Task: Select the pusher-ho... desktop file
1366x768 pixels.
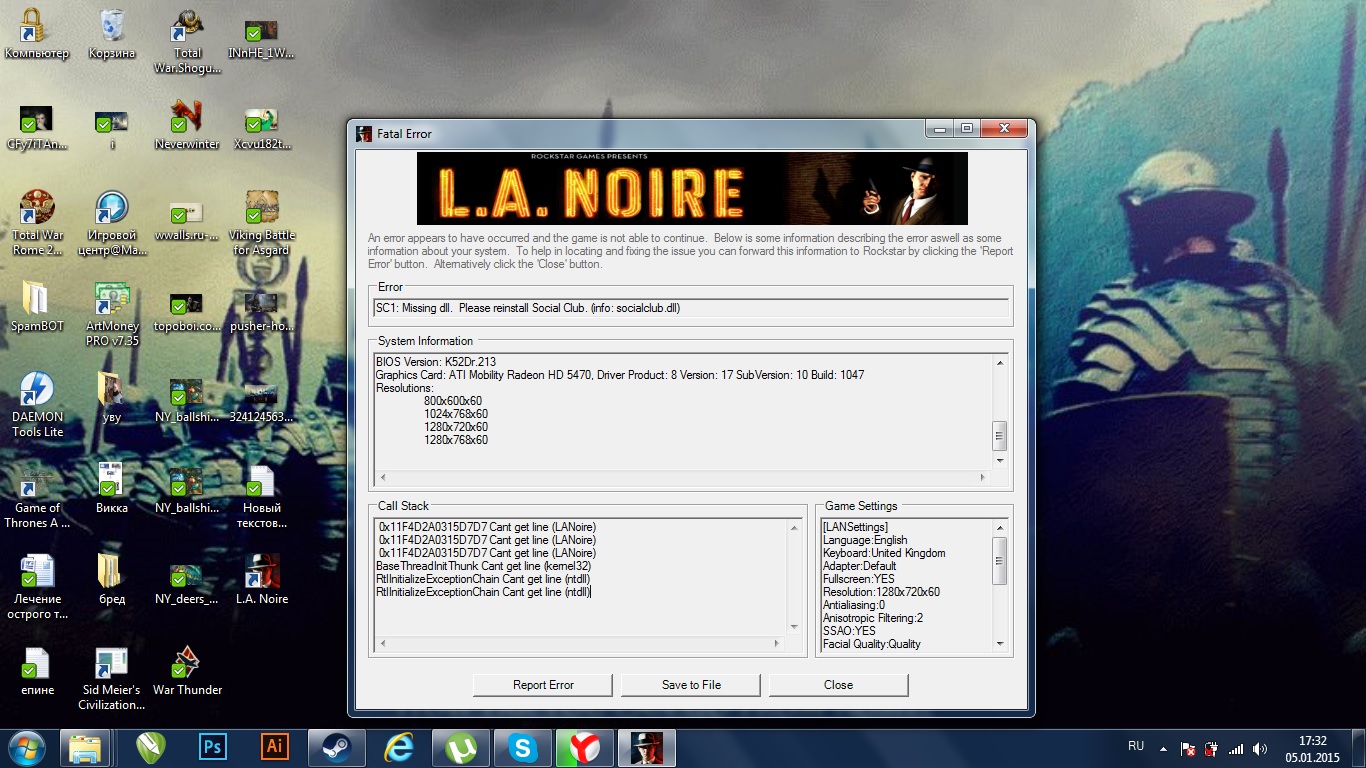Action: pos(261,314)
